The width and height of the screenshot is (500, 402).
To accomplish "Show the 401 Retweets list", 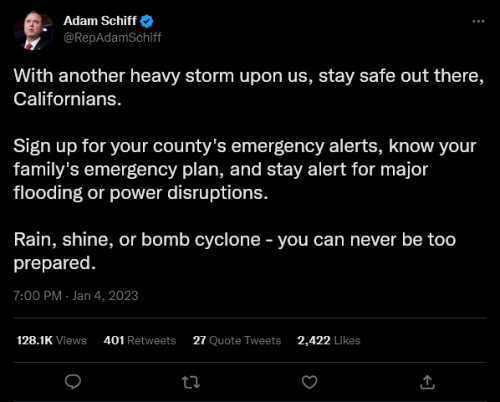I will coord(140,340).
